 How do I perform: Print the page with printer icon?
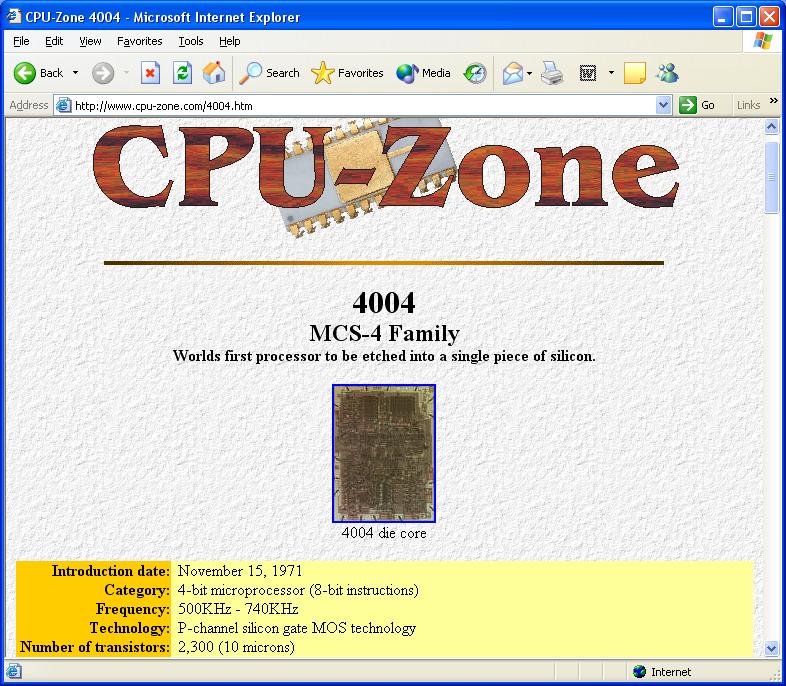click(552, 73)
